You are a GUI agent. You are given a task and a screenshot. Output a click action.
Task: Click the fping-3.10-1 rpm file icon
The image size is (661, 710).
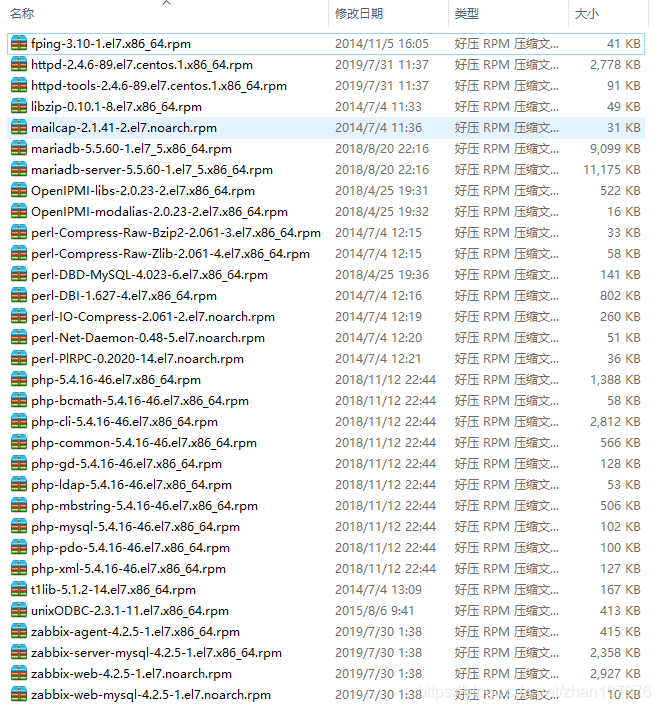19,43
